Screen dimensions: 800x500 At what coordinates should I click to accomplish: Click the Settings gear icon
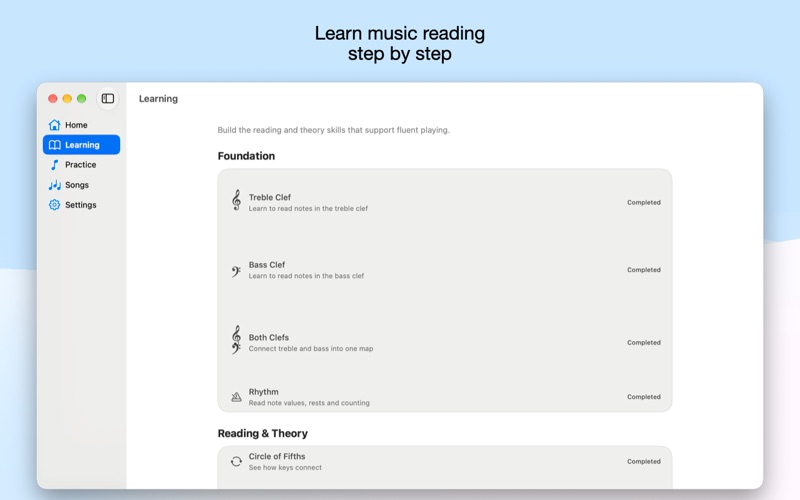55,205
